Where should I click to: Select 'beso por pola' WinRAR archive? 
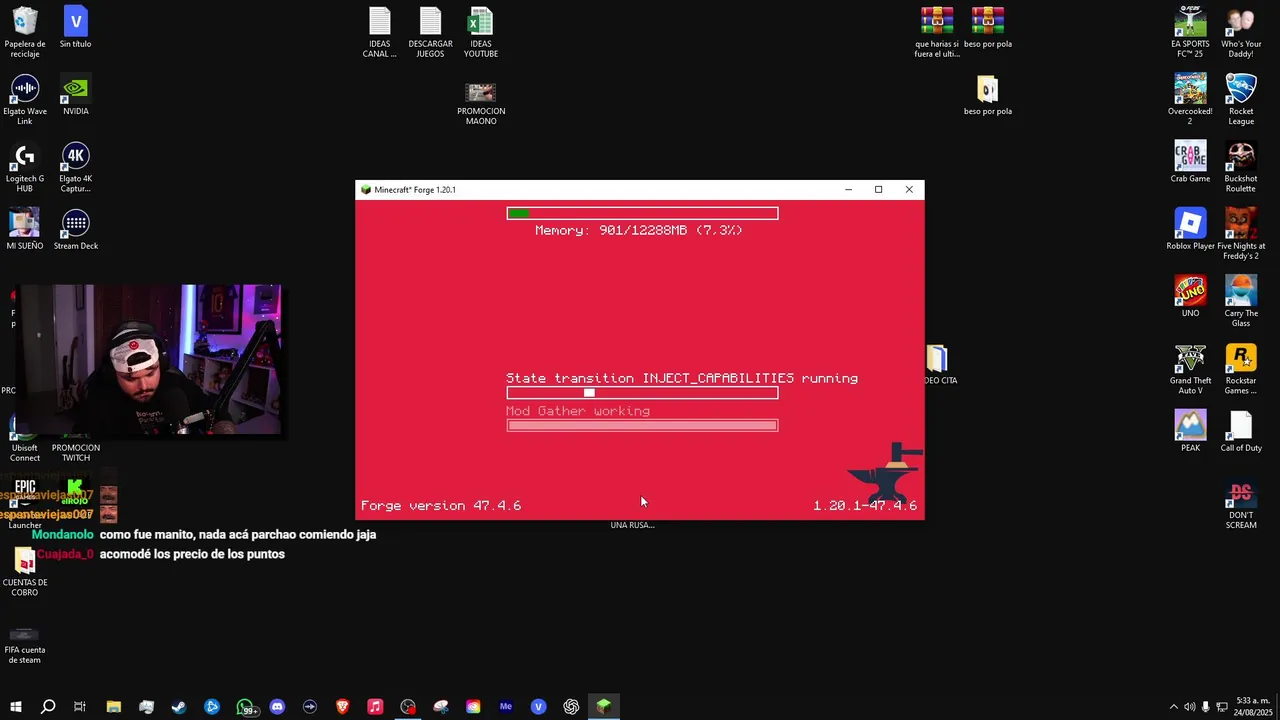tap(988, 28)
